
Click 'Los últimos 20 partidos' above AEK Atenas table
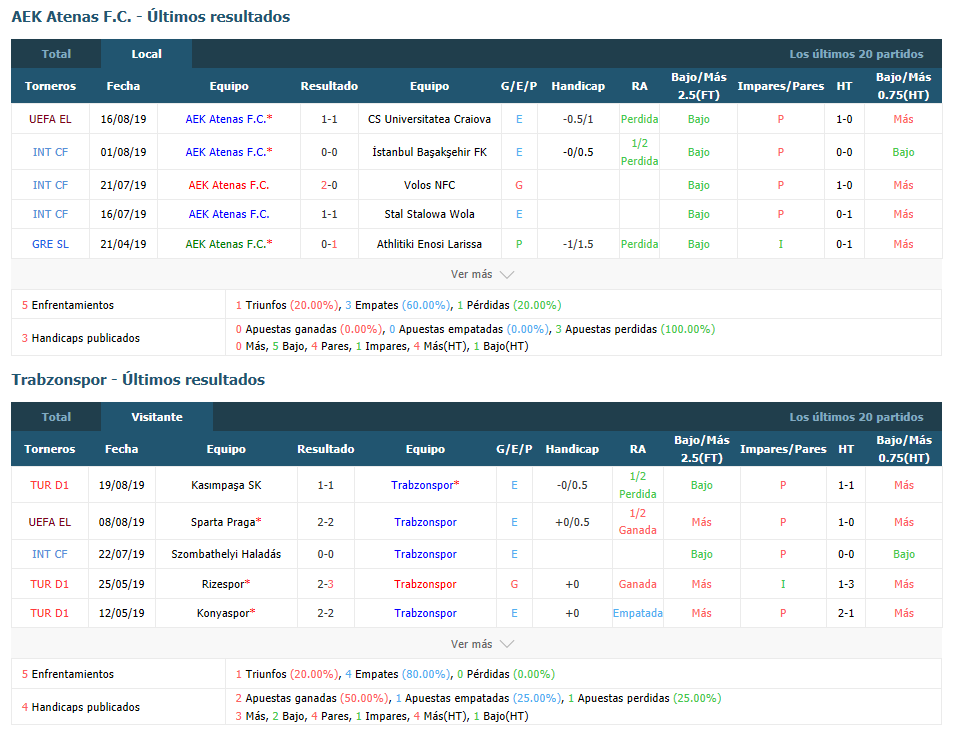tap(856, 54)
